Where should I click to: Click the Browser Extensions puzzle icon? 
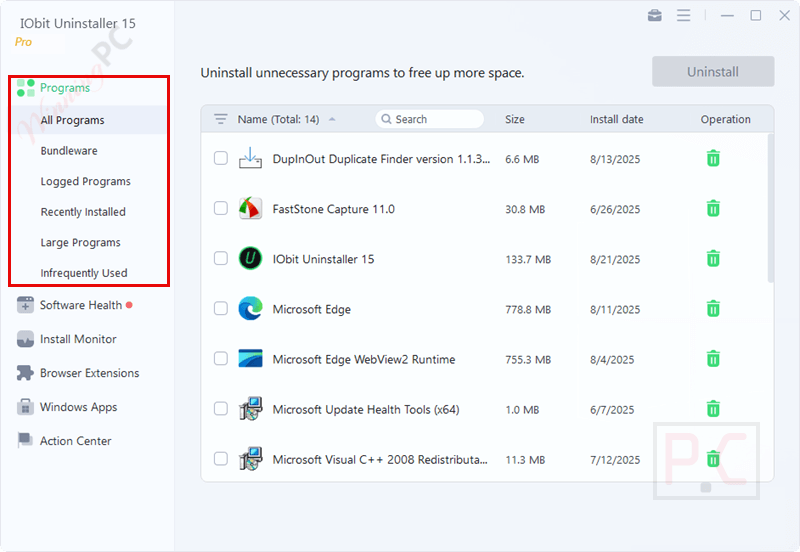(x=25, y=373)
